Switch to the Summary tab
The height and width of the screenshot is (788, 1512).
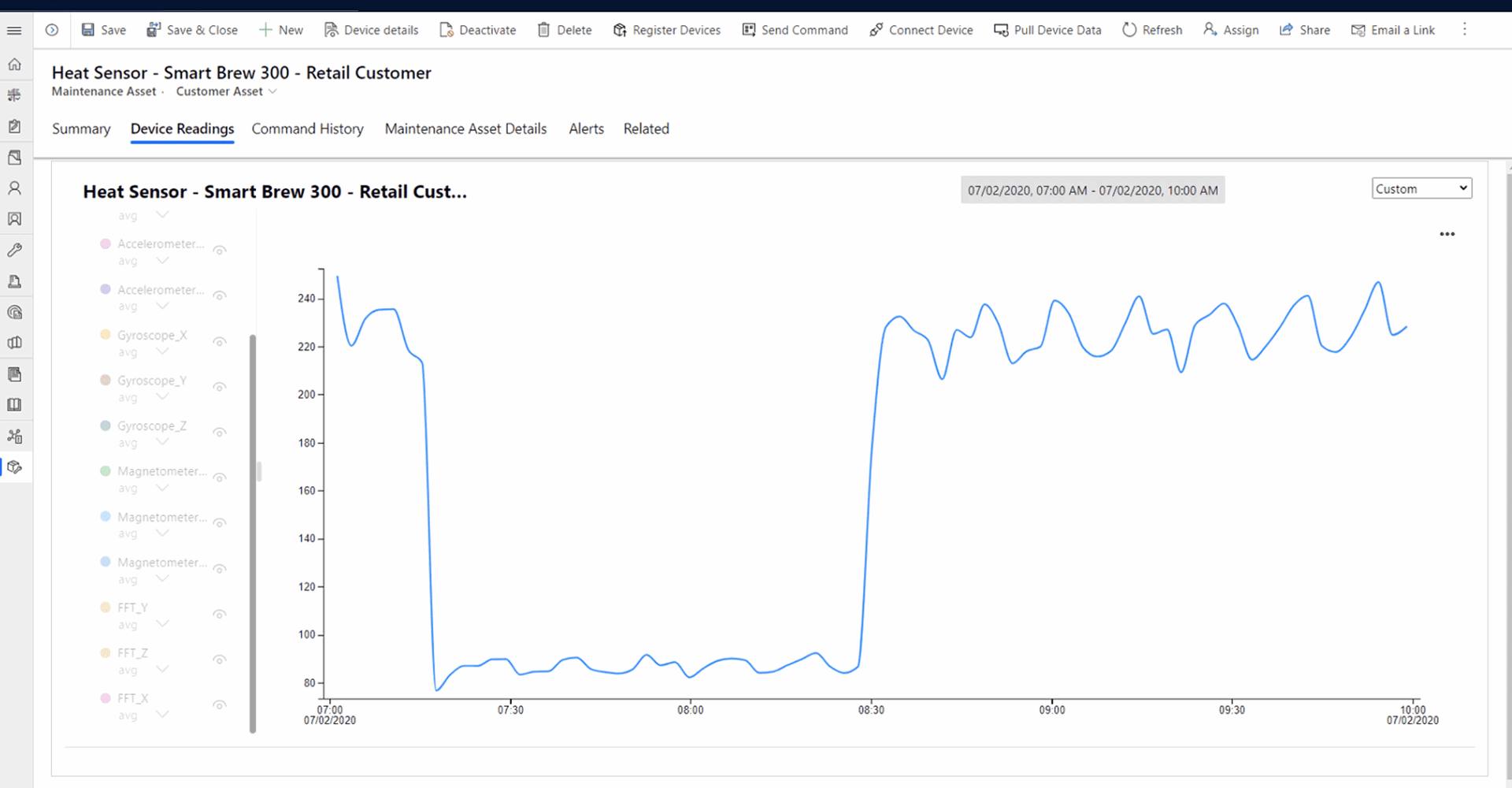81,128
